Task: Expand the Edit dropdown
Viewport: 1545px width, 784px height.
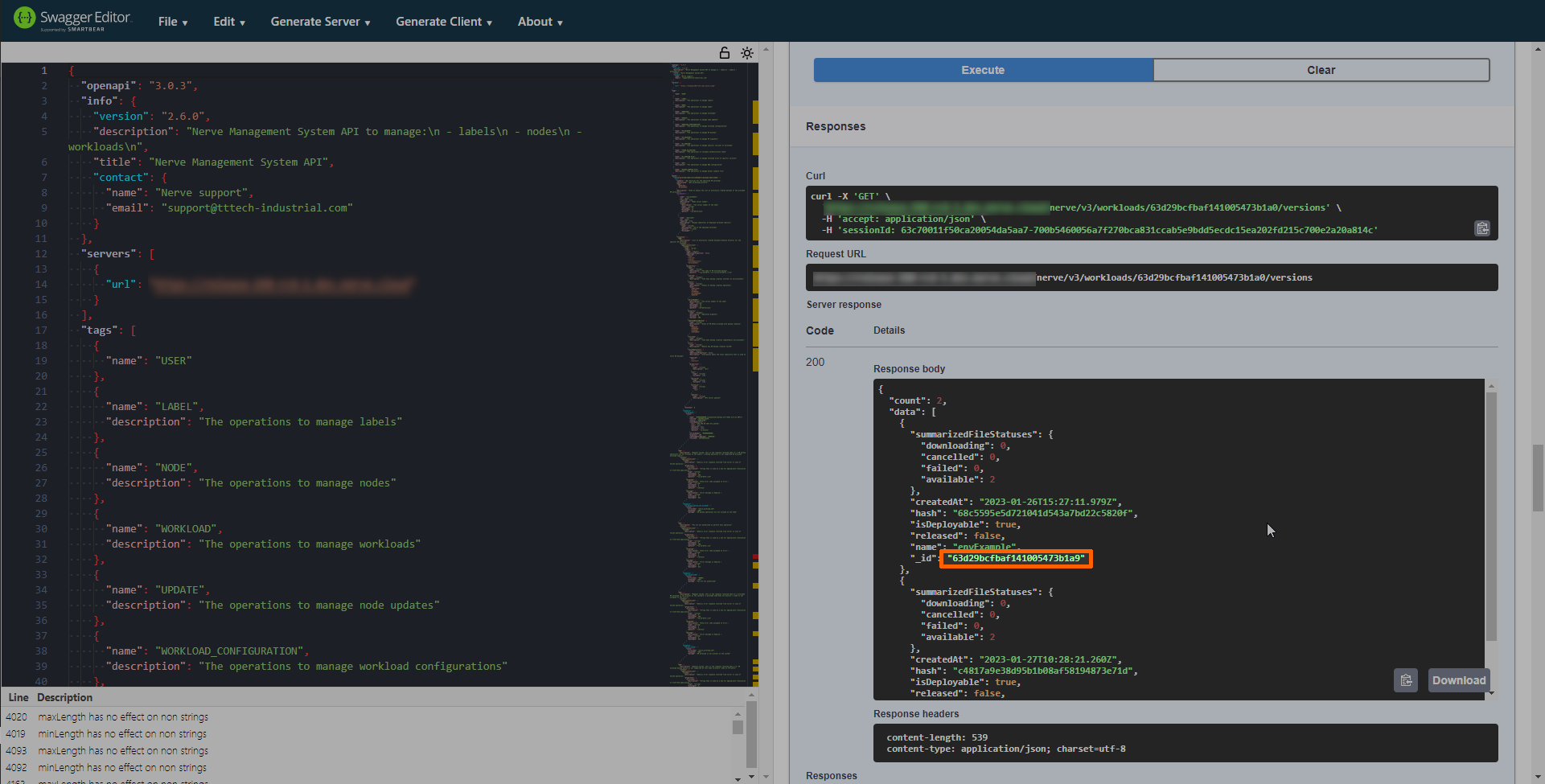Action: [x=228, y=22]
